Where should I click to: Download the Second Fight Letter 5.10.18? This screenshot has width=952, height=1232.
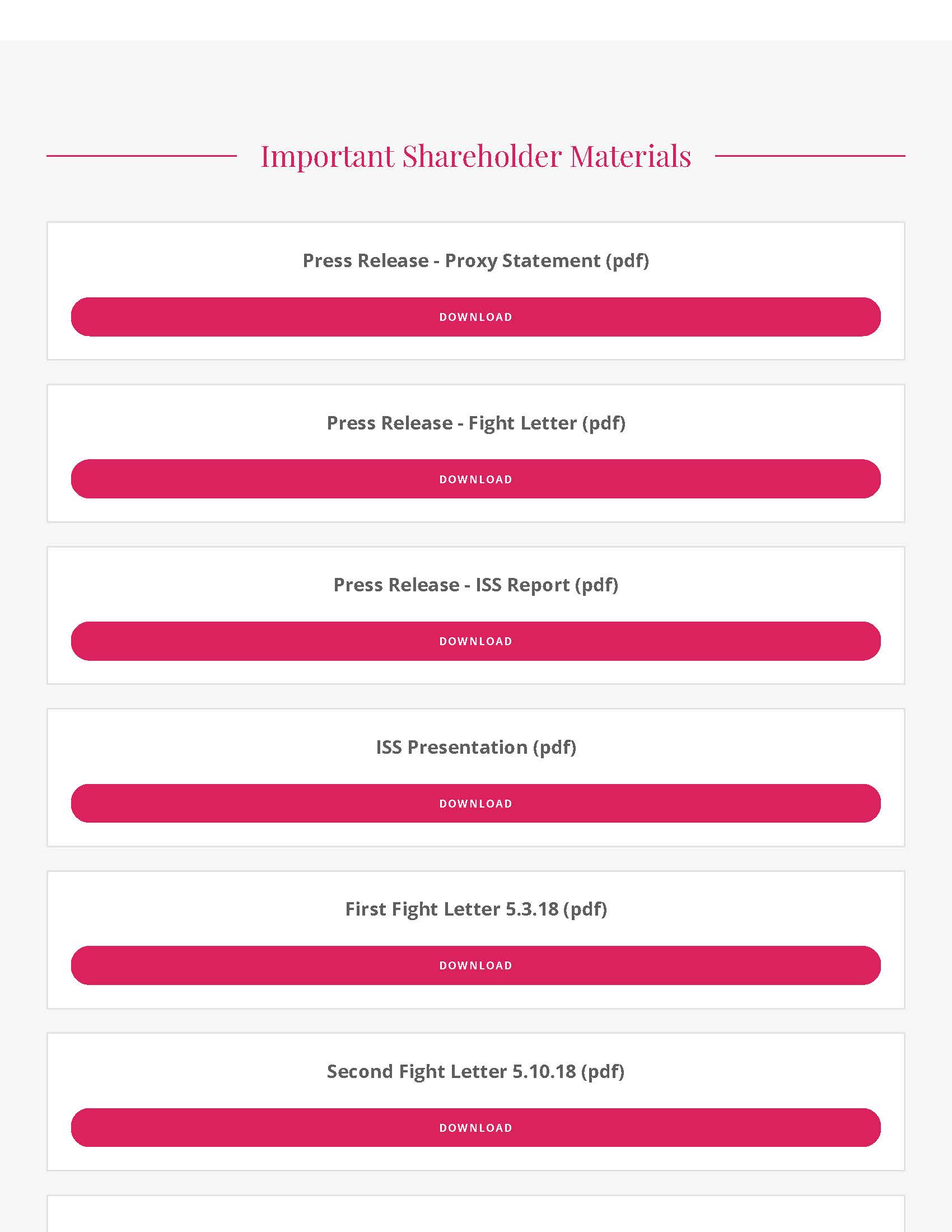pyautogui.click(x=475, y=1128)
